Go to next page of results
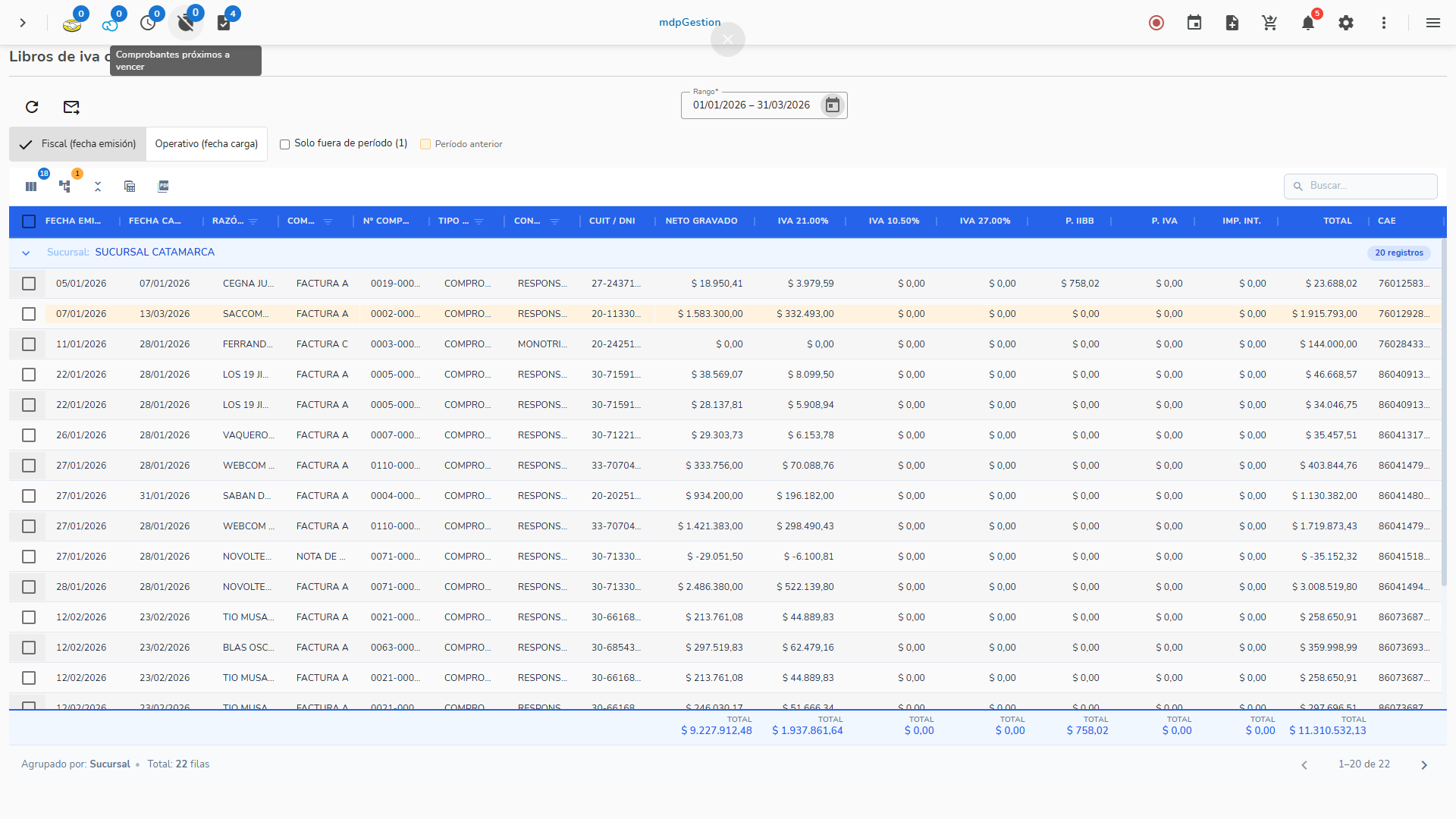Screen dimensions: 1456x819 coord(1423,765)
